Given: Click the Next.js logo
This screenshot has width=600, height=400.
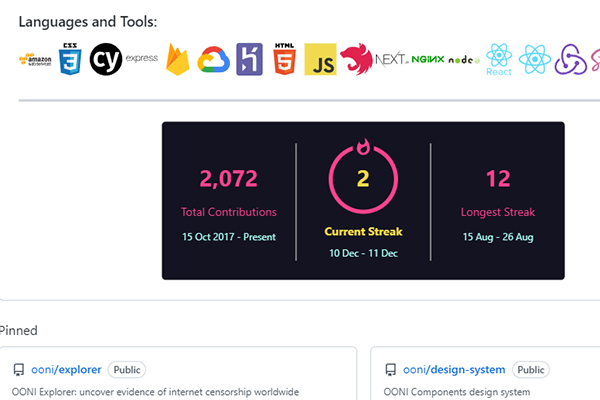Looking at the screenshot, I should click(391, 60).
